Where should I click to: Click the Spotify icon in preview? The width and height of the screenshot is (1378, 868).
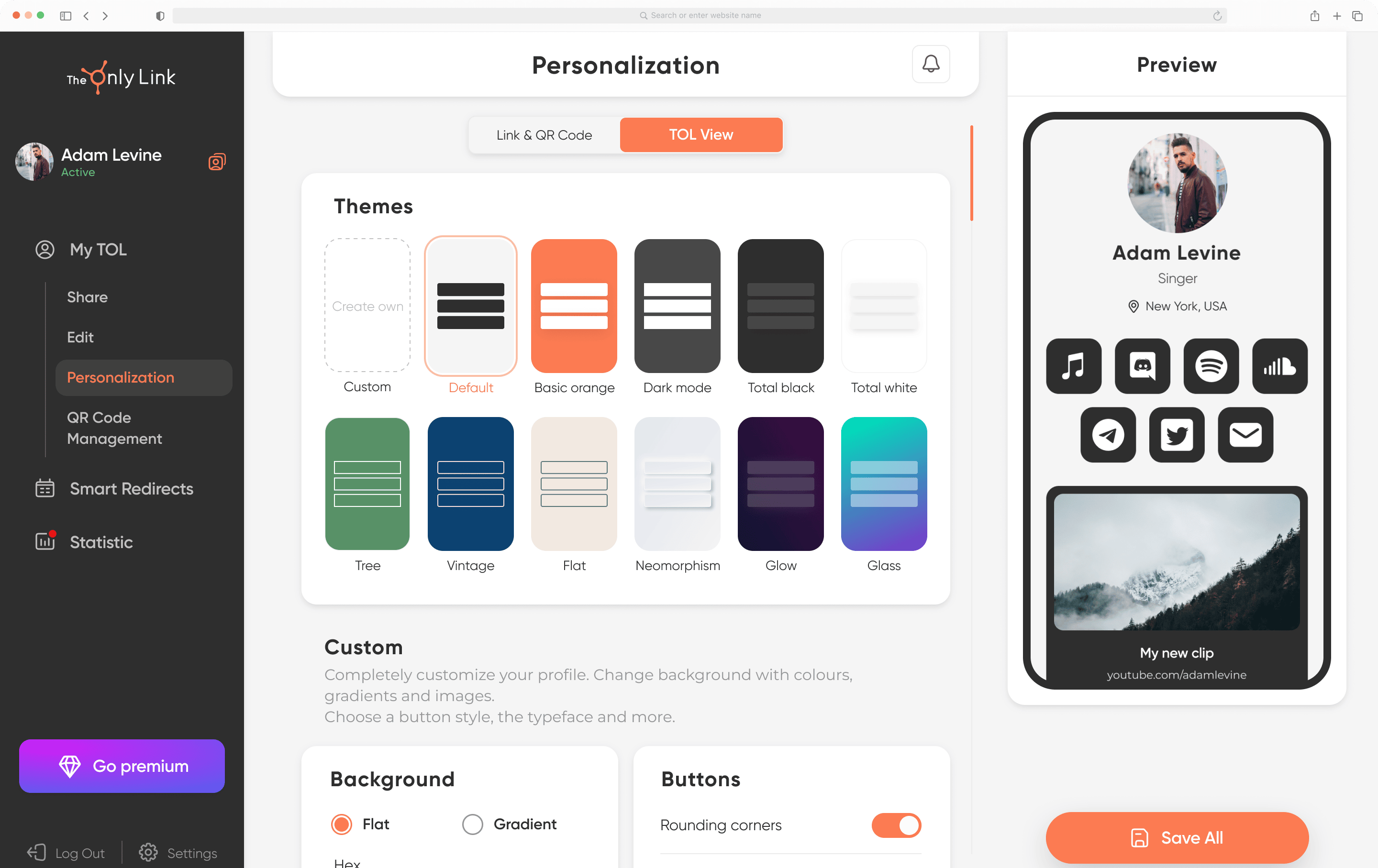pos(1211,366)
